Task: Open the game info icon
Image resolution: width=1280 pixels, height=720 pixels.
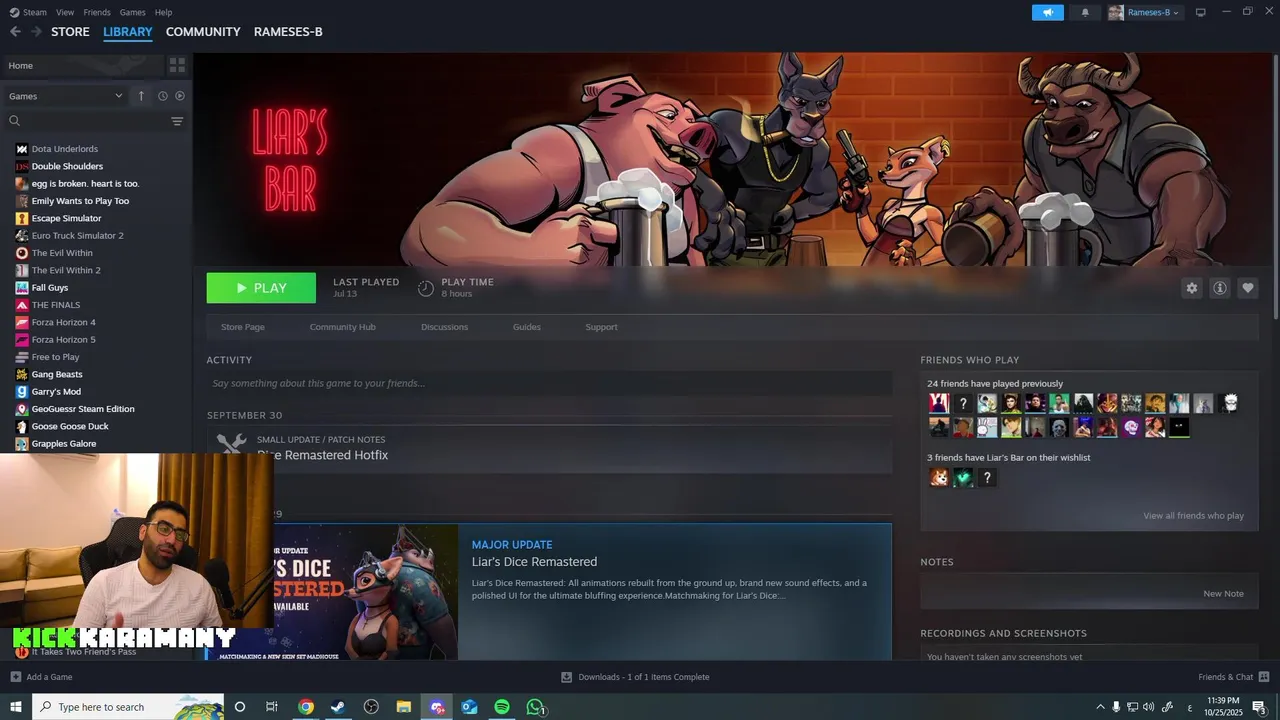Action: pyautogui.click(x=1219, y=288)
